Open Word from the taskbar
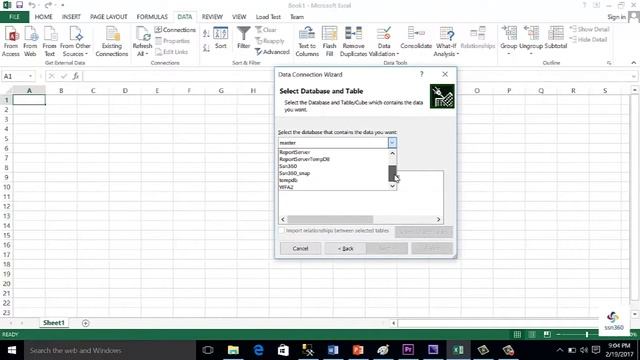Screen dimensions: 640x360 (333, 350)
